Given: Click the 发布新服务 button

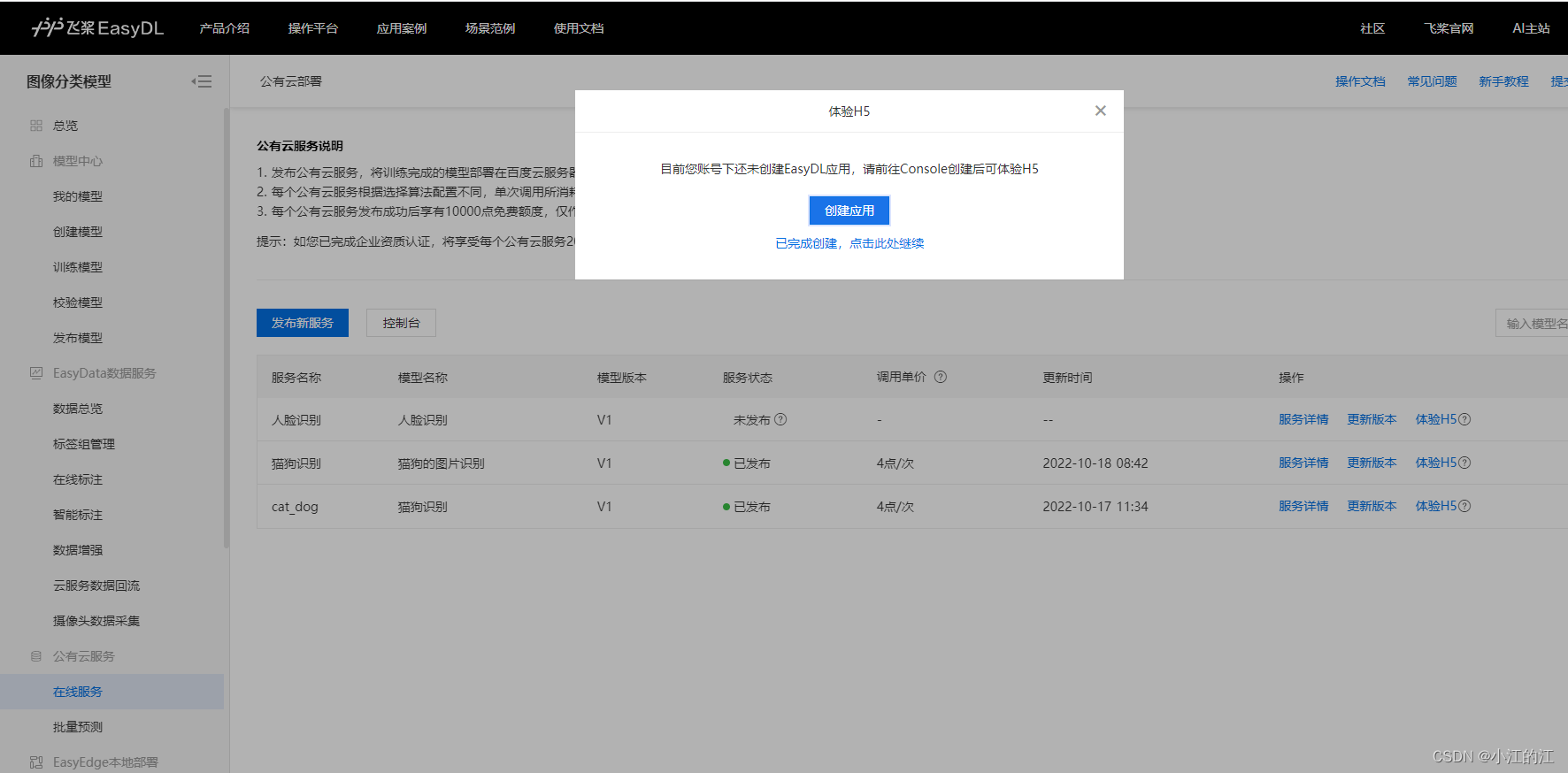Looking at the screenshot, I should (303, 323).
